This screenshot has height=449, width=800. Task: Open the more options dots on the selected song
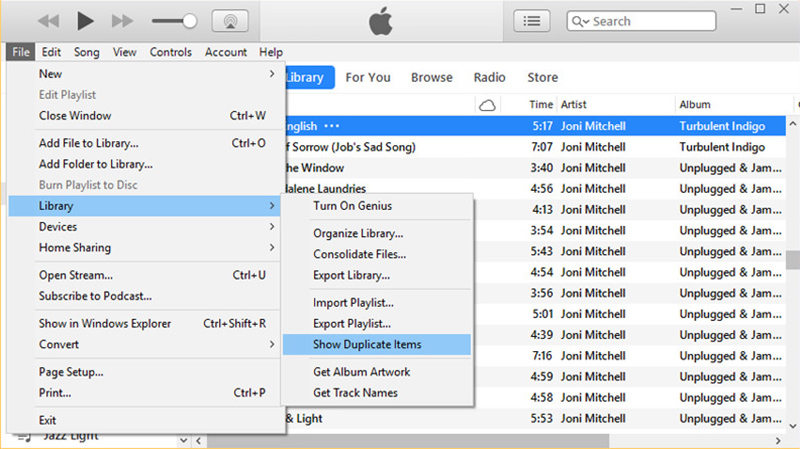click(x=332, y=126)
